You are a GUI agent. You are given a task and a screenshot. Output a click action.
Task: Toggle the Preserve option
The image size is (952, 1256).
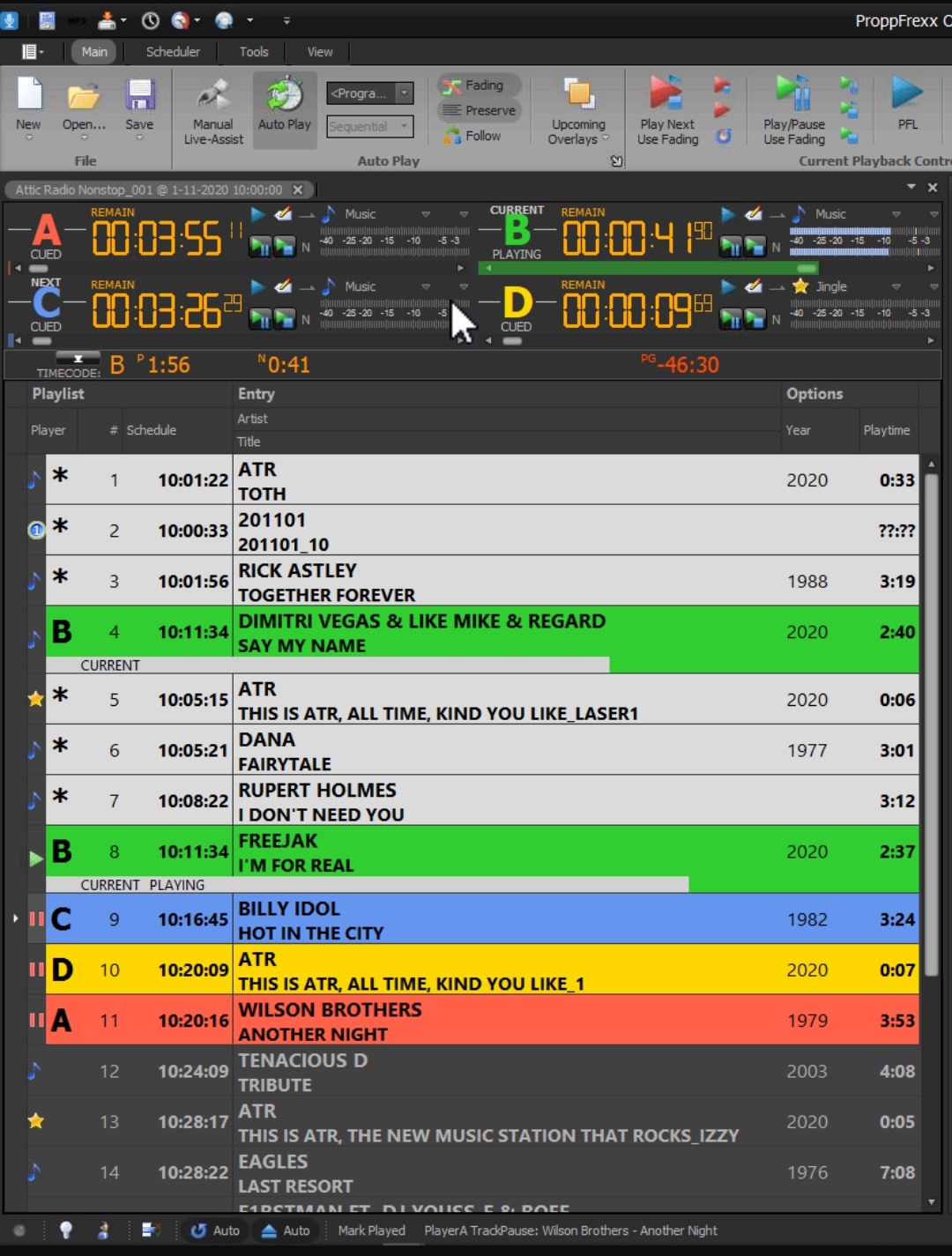tap(480, 110)
